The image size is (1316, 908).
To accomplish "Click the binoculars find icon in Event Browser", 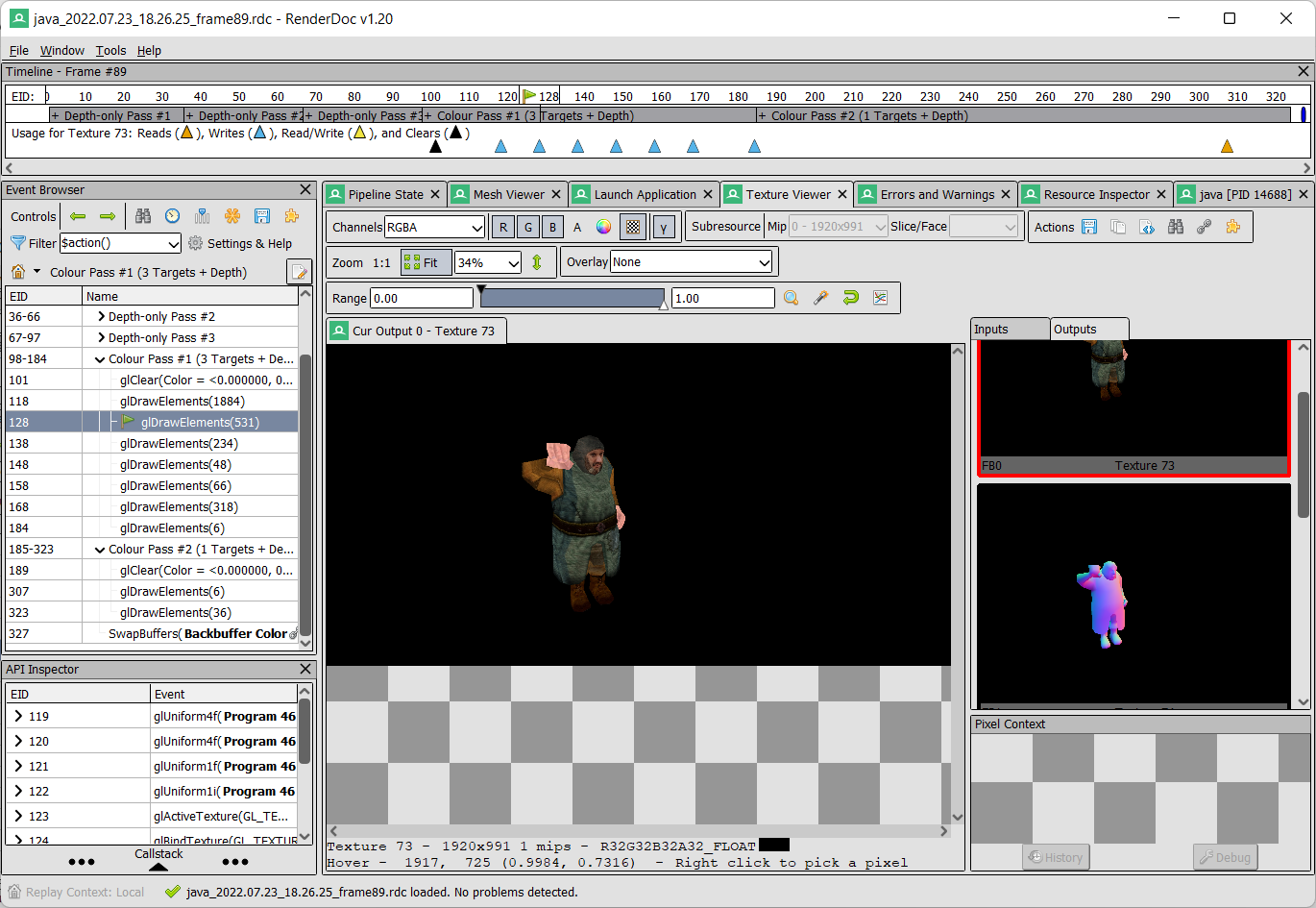I will [143, 216].
